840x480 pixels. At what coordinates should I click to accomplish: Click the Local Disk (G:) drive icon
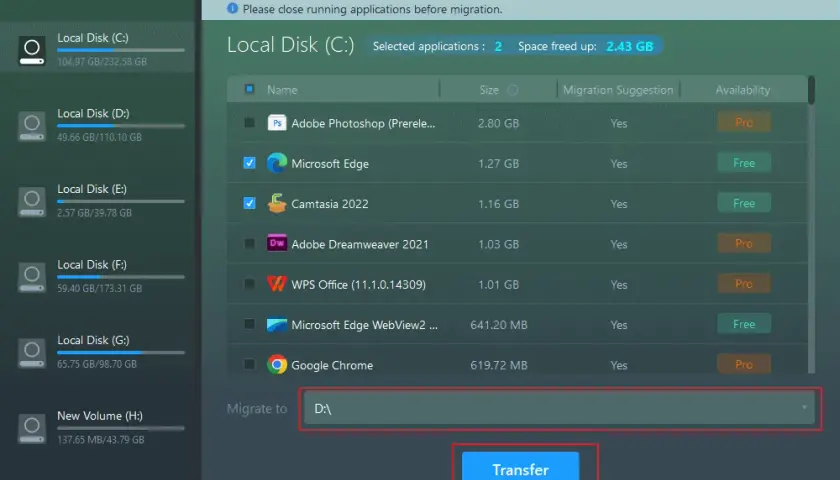32,352
